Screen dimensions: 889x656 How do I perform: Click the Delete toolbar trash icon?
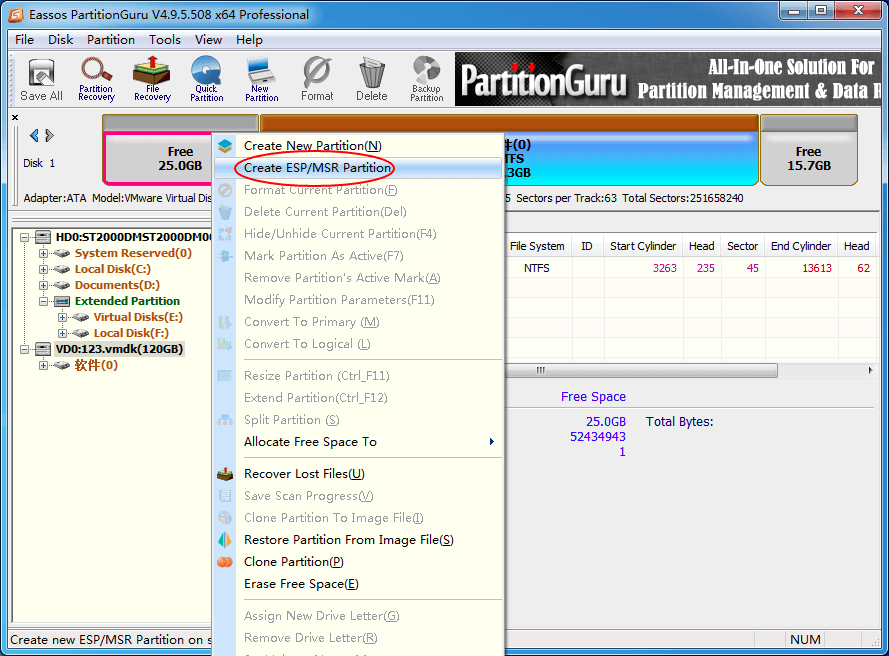(371, 80)
